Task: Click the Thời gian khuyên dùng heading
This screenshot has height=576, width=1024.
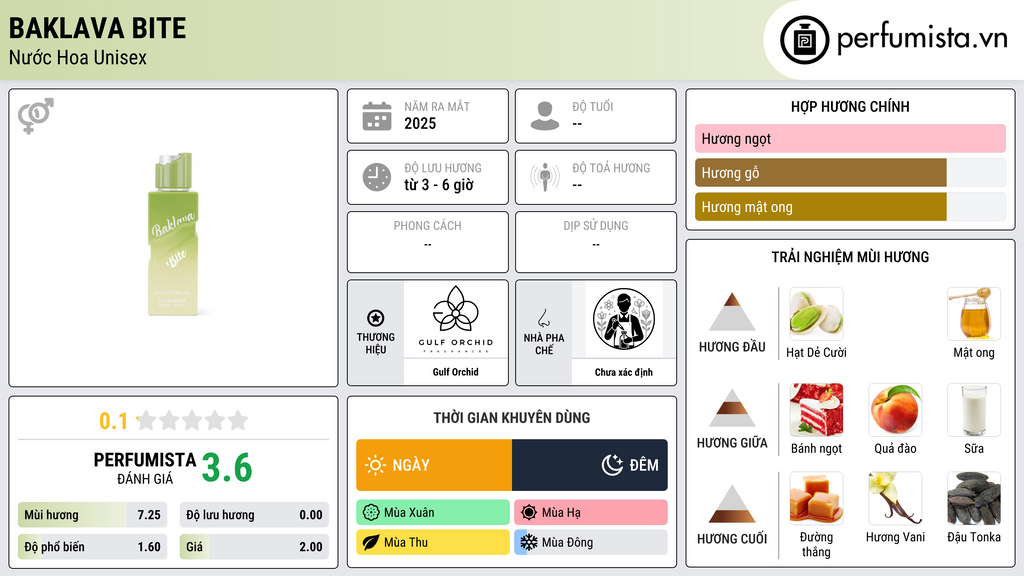Action: pos(512,417)
